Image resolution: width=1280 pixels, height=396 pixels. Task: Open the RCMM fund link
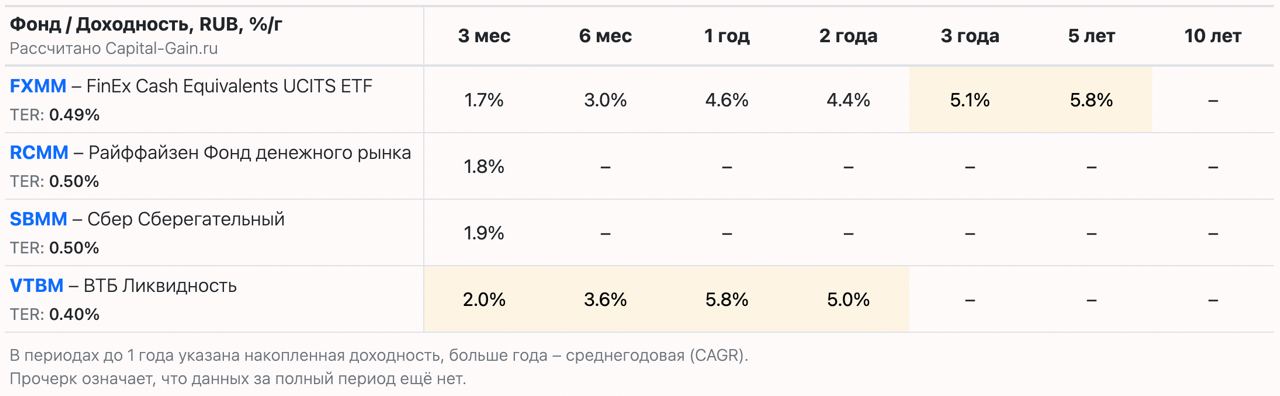pyautogui.click(x=39, y=153)
